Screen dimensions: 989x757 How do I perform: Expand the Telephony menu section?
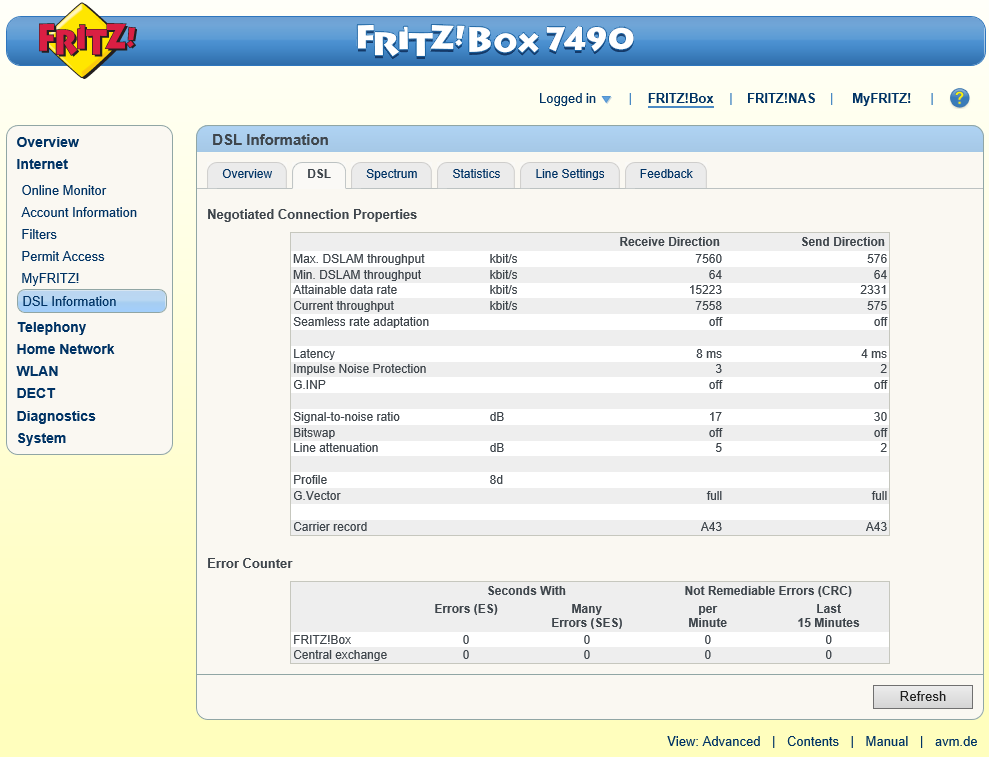tap(51, 327)
